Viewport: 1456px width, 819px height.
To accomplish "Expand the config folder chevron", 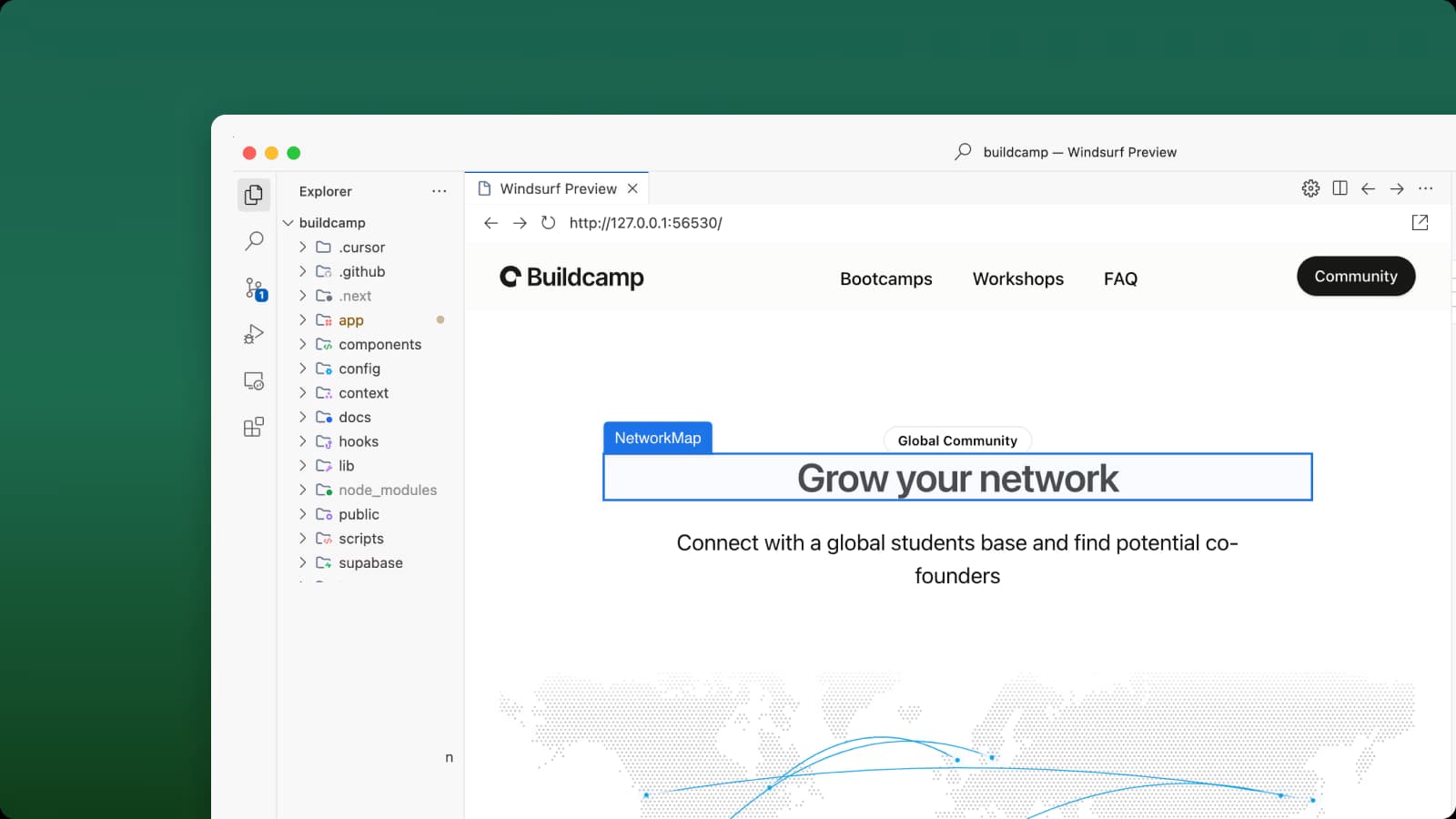I will click(303, 369).
